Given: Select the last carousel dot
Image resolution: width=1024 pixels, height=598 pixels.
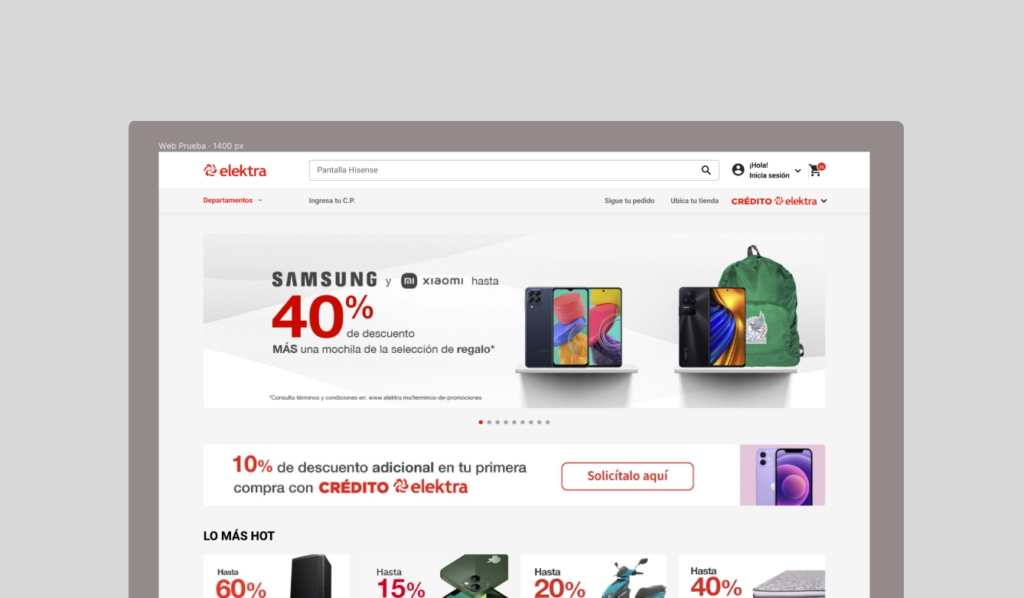Looking at the screenshot, I should [547, 422].
